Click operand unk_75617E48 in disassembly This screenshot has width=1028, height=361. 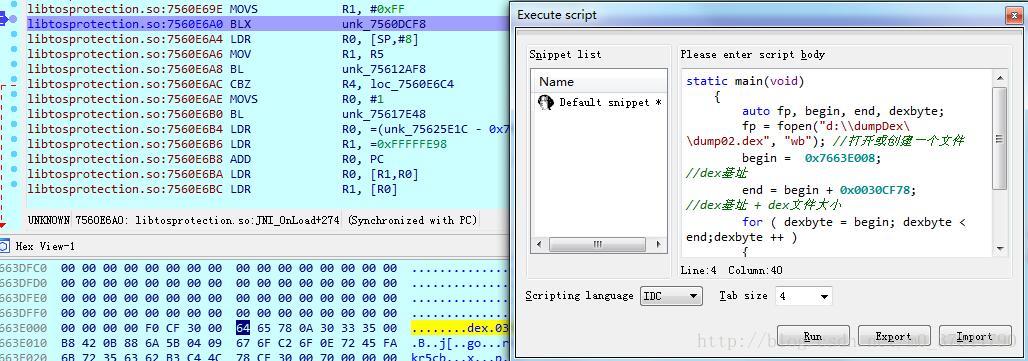click(x=384, y=114)
